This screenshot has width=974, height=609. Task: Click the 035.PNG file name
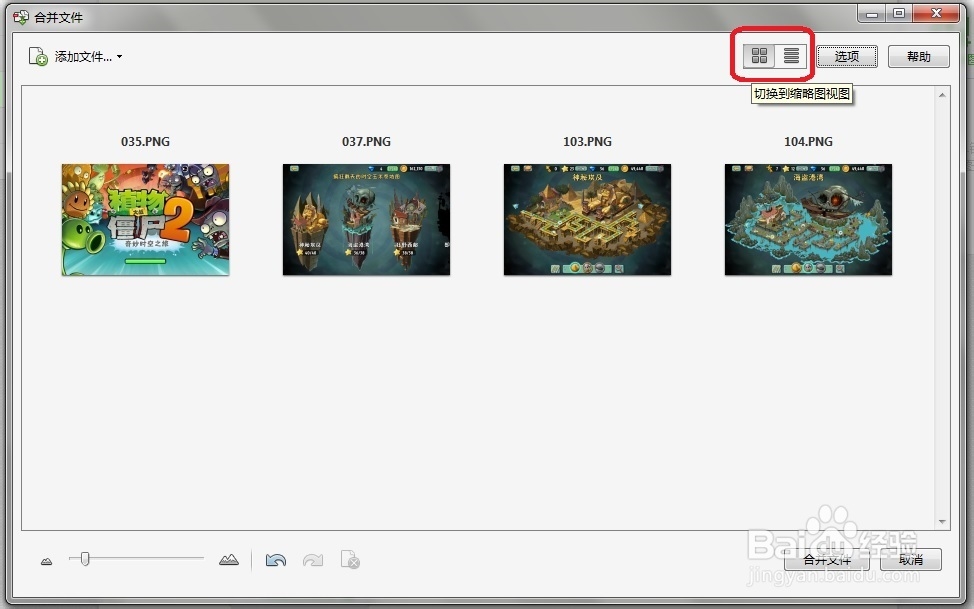145,142
